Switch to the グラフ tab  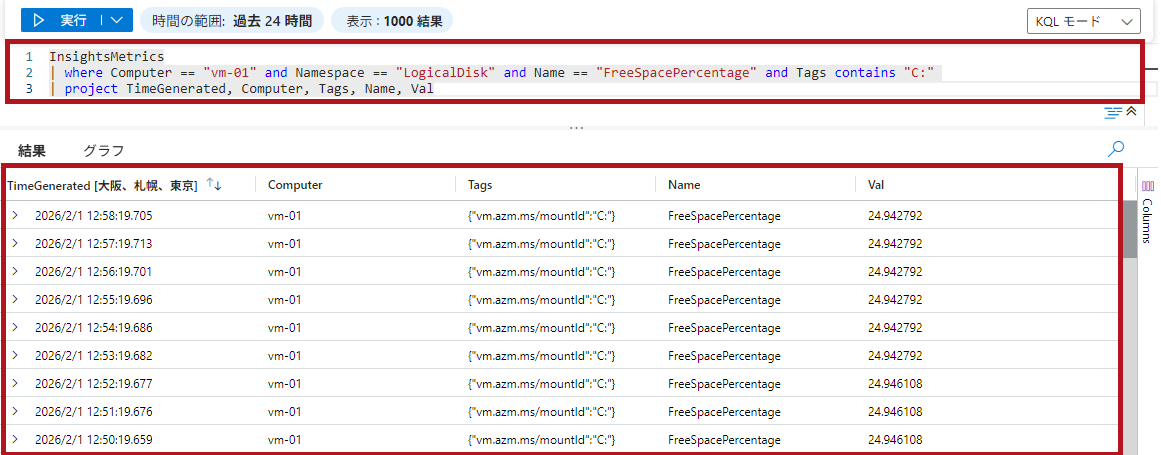[x=103, y=151]
